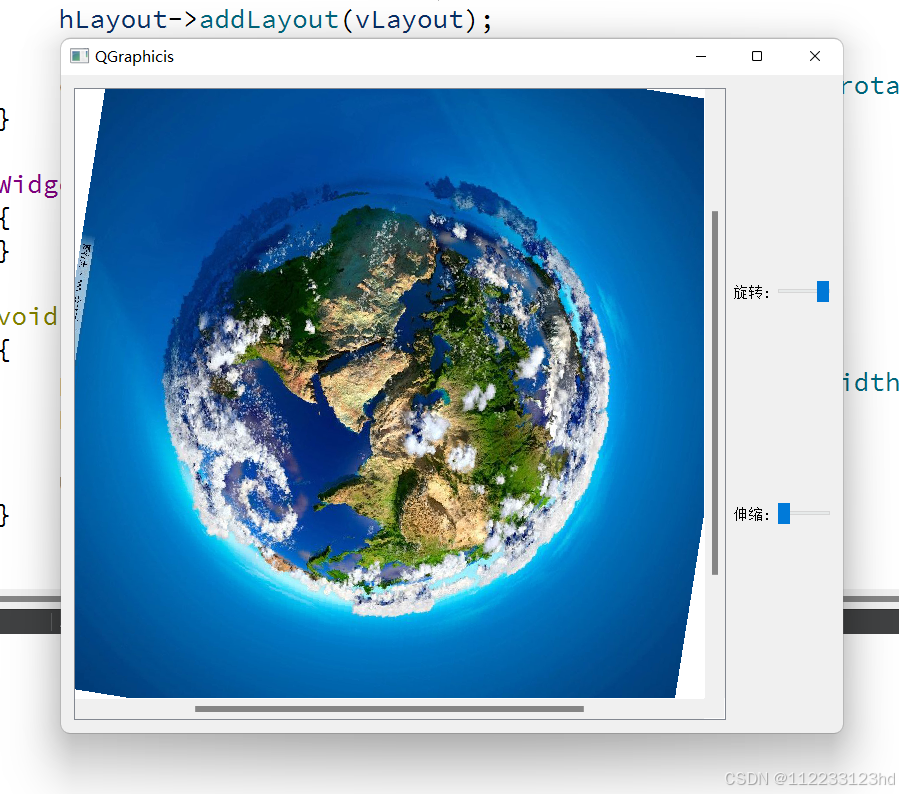899x794 pixels.
Task: Click the horizontal scrollbar of the graphics view
Action: tap(389, 709)
